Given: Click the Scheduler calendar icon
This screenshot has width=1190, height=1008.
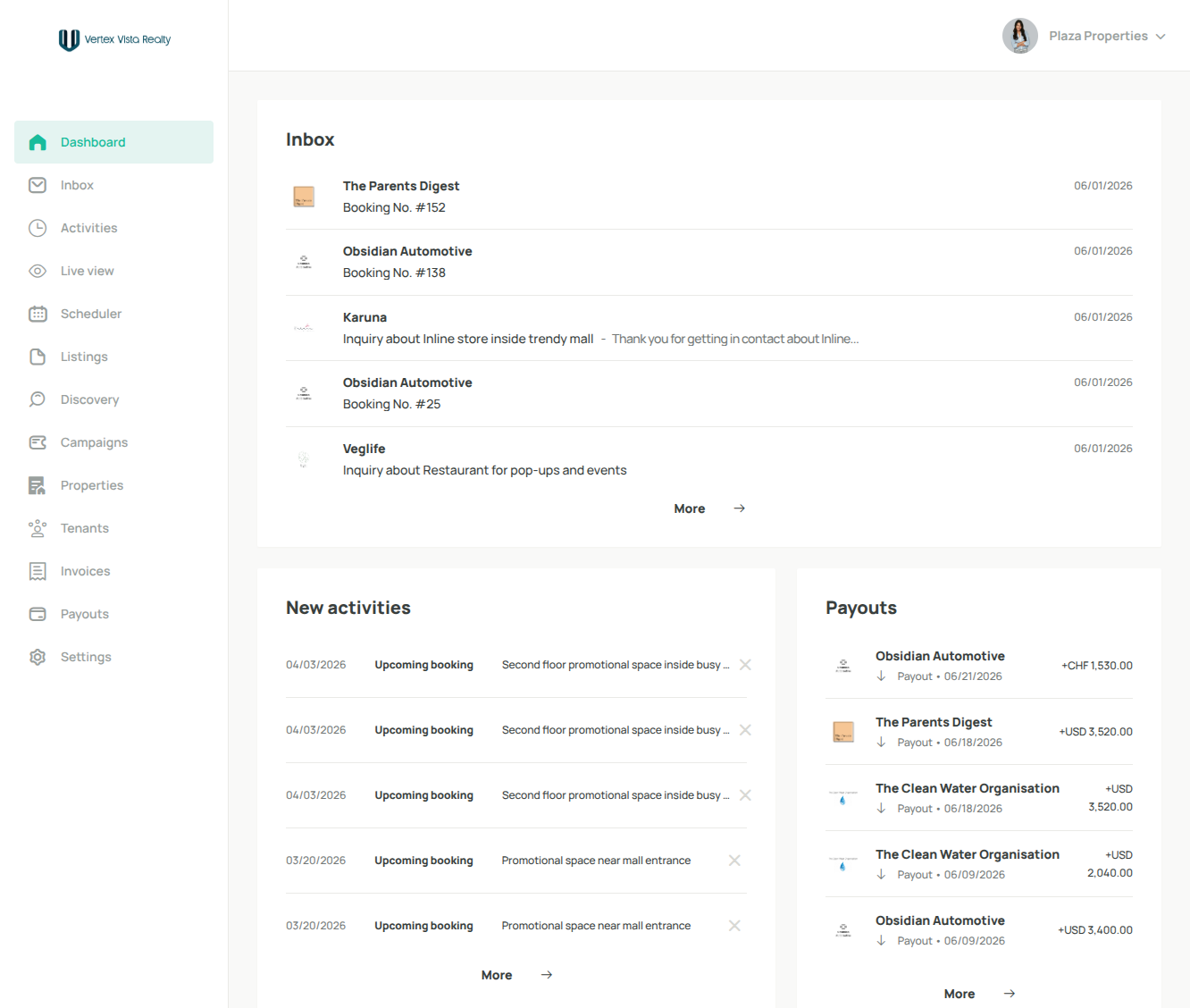Looking at the screenshot, I should [x=38, y=314].
